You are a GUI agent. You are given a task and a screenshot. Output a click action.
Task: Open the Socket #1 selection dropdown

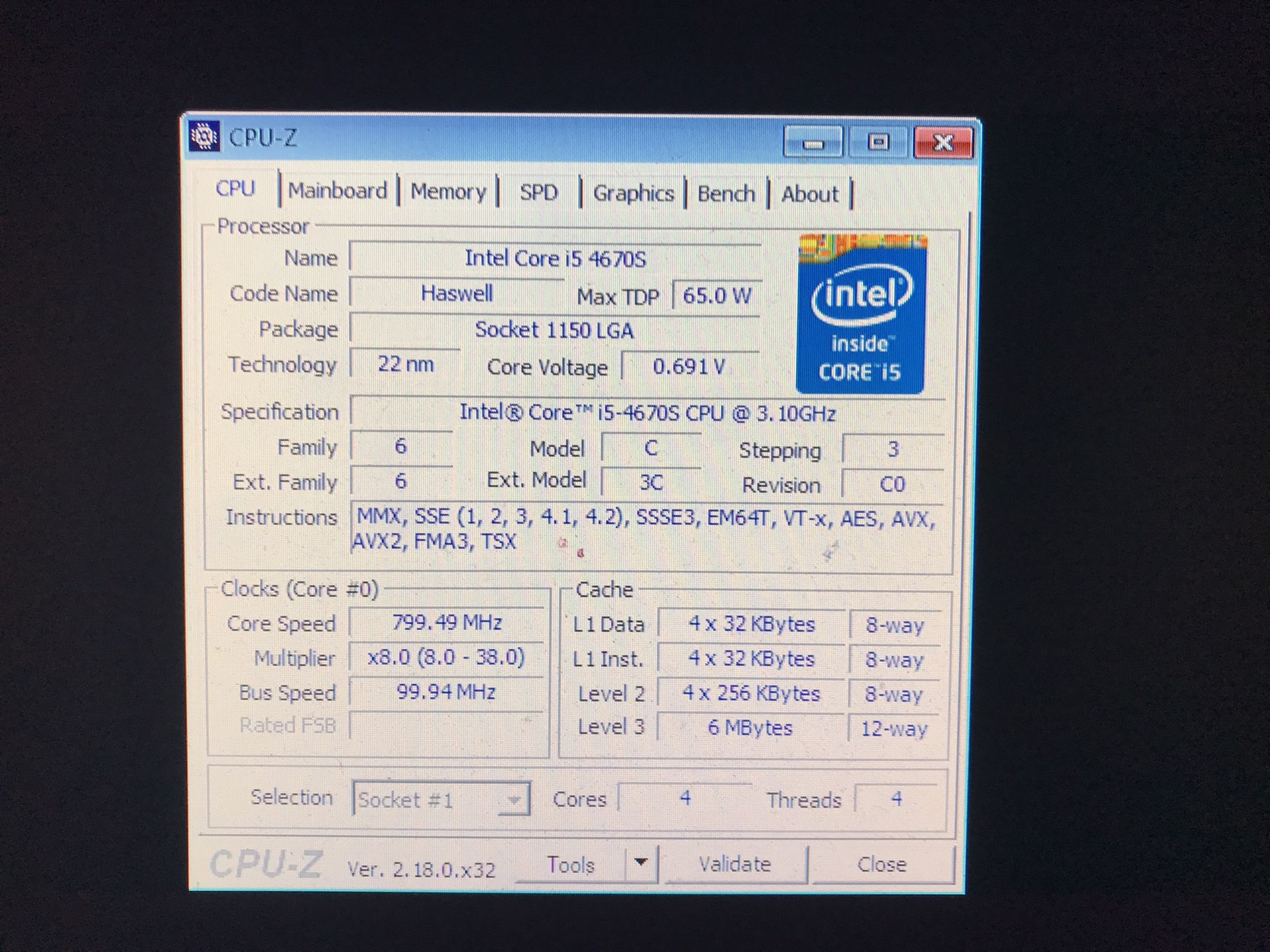click(x=441, y=799)
